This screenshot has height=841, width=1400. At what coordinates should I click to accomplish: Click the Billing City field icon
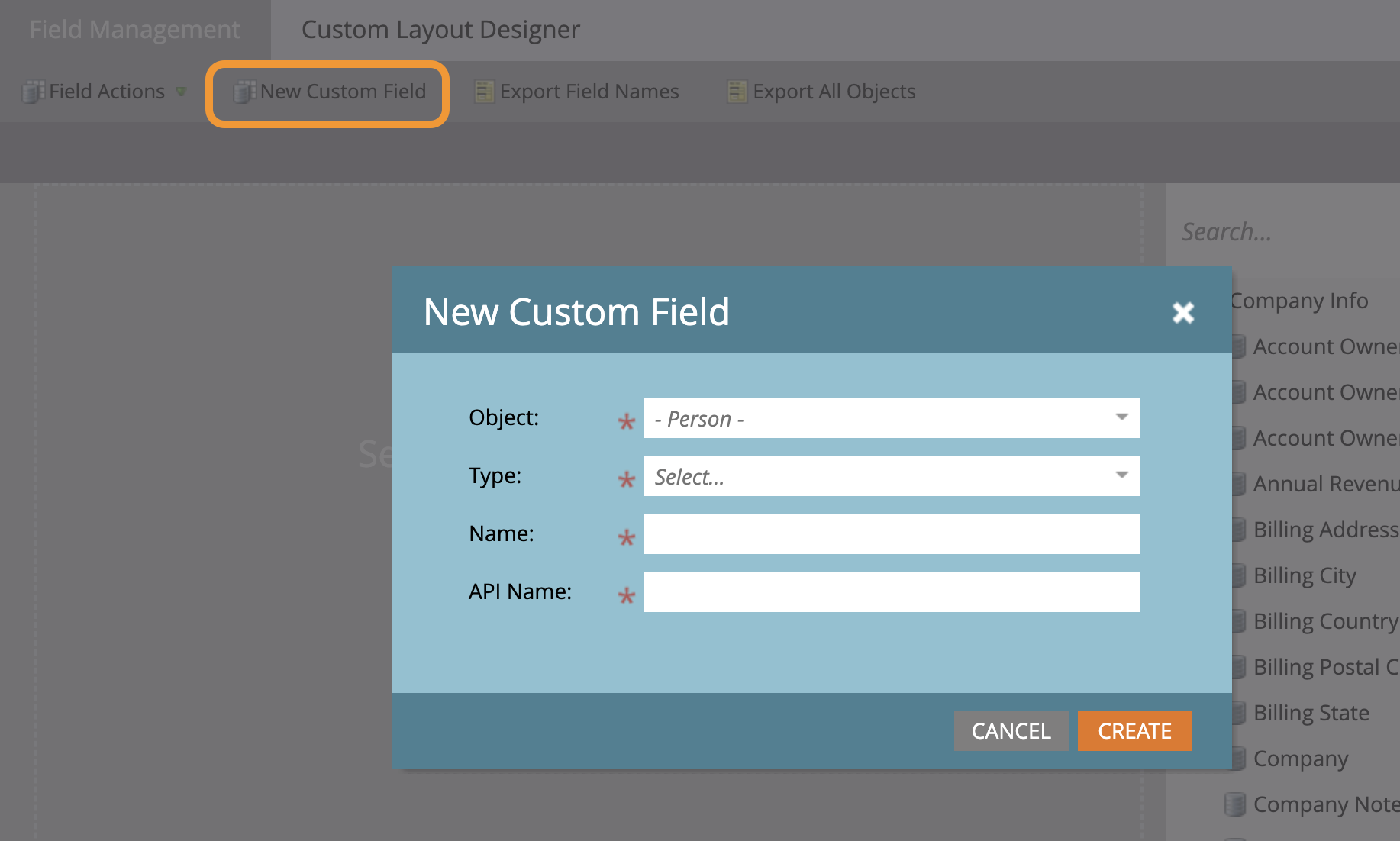(1239, 575)
